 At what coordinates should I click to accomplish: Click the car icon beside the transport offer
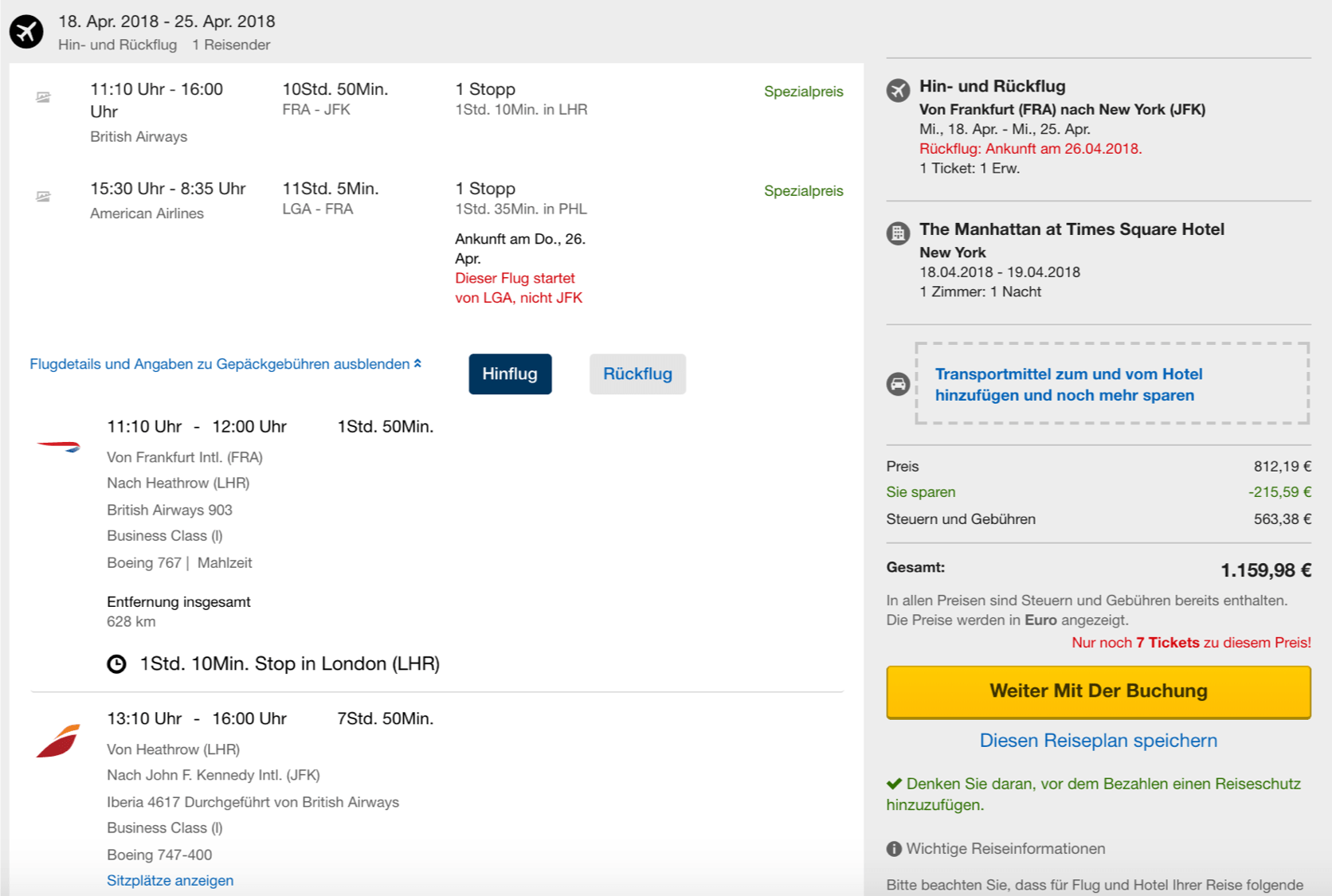[899, 385]
